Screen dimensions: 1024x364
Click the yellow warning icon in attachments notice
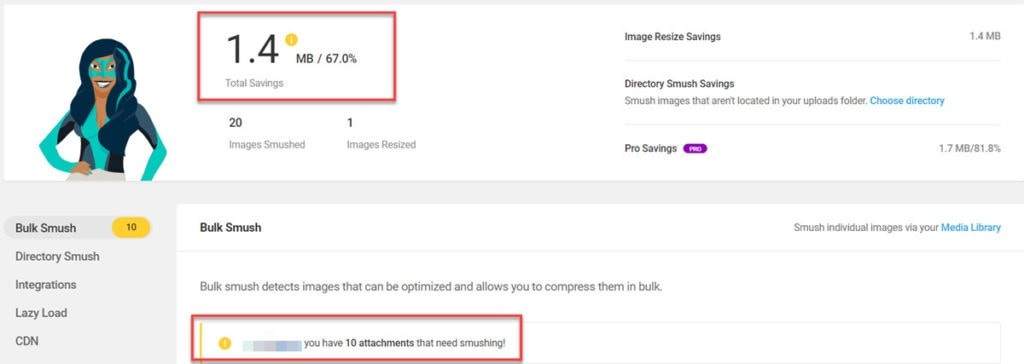pyautogui.click(x=225, y=342)
